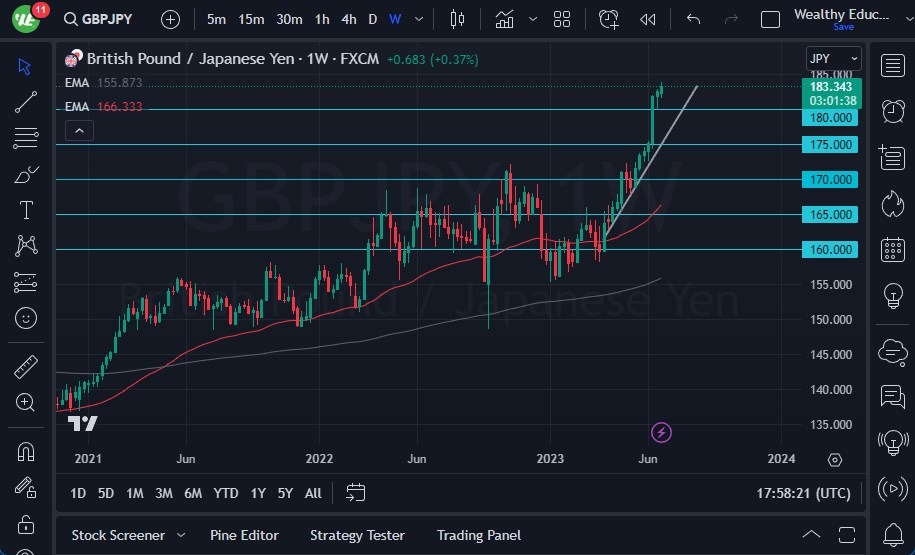Open the economic calendar sidebar icon
915x555 pixels.
(x=892, y=250)
